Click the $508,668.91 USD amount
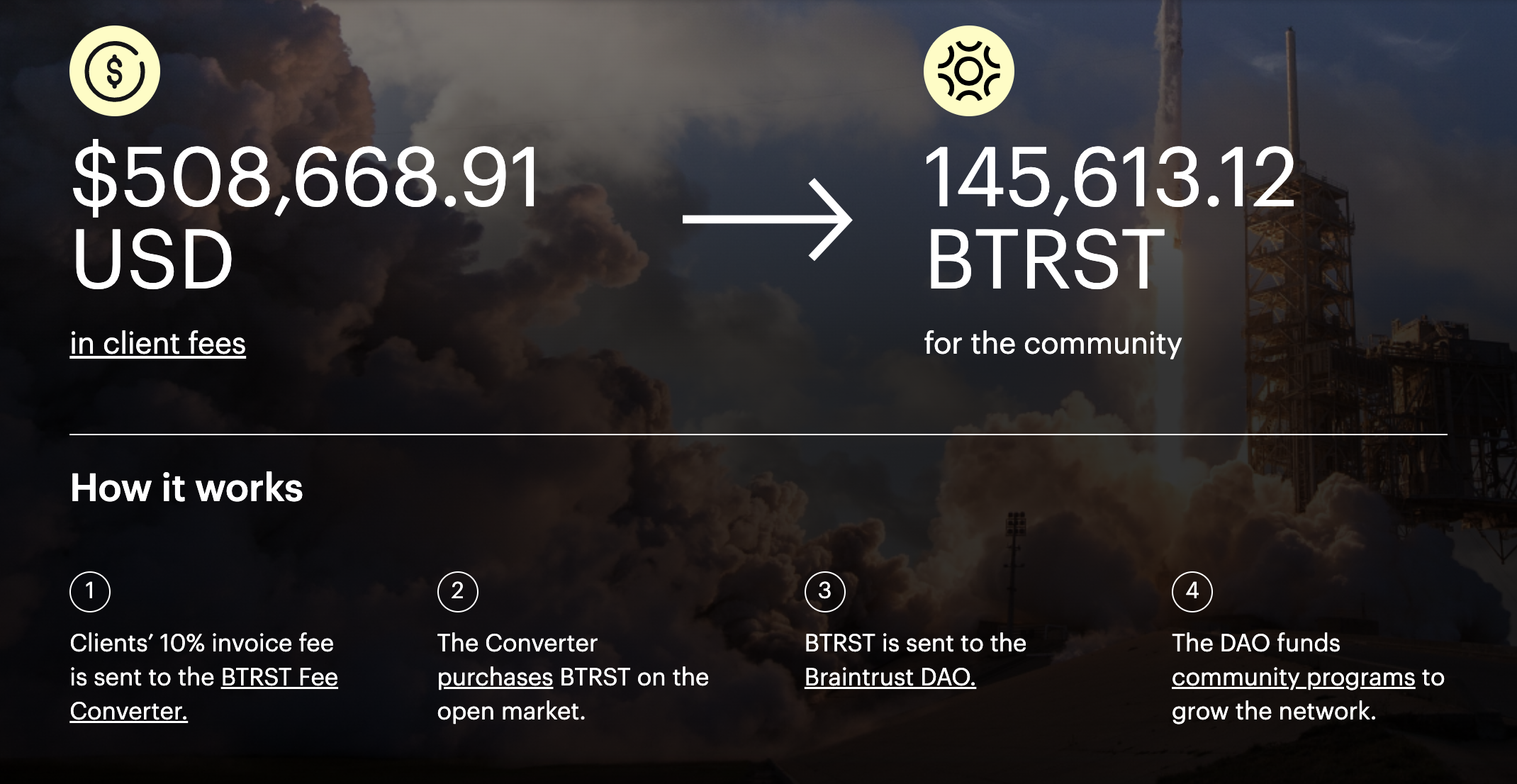Viewport: 1517px width, 784px height. pos(306,217)
